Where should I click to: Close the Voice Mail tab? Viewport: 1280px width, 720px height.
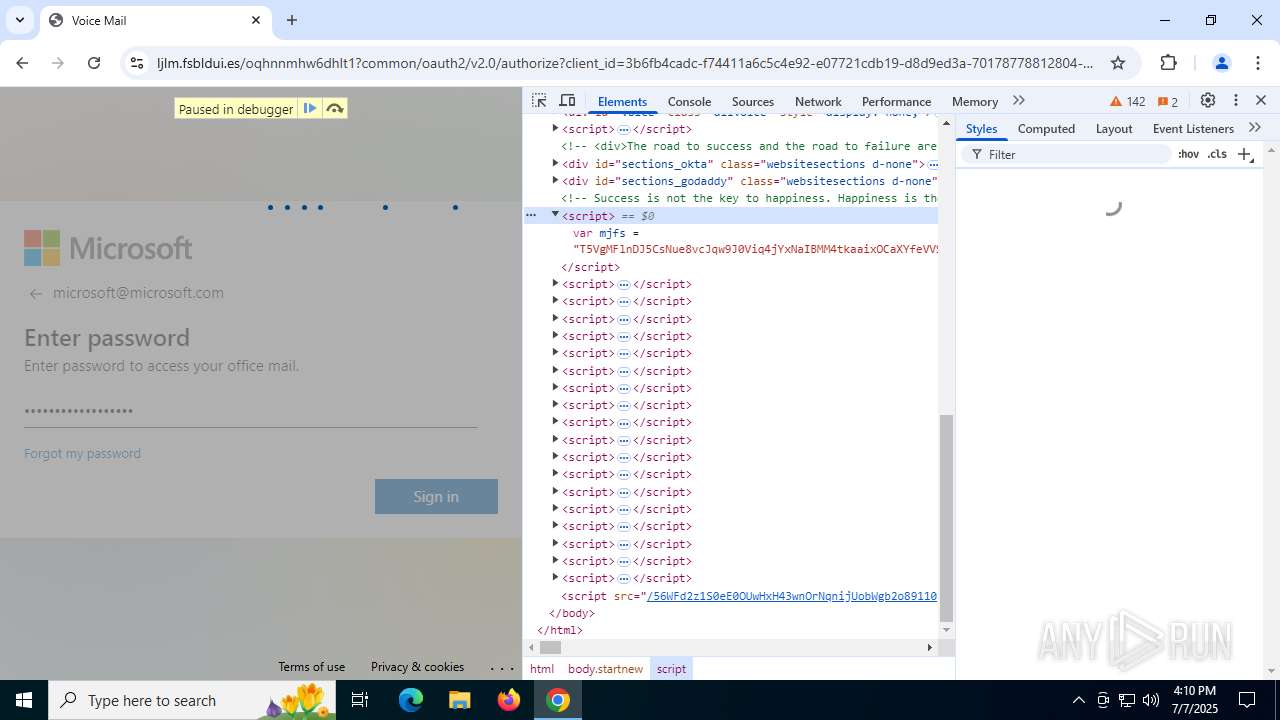[256, 20]
